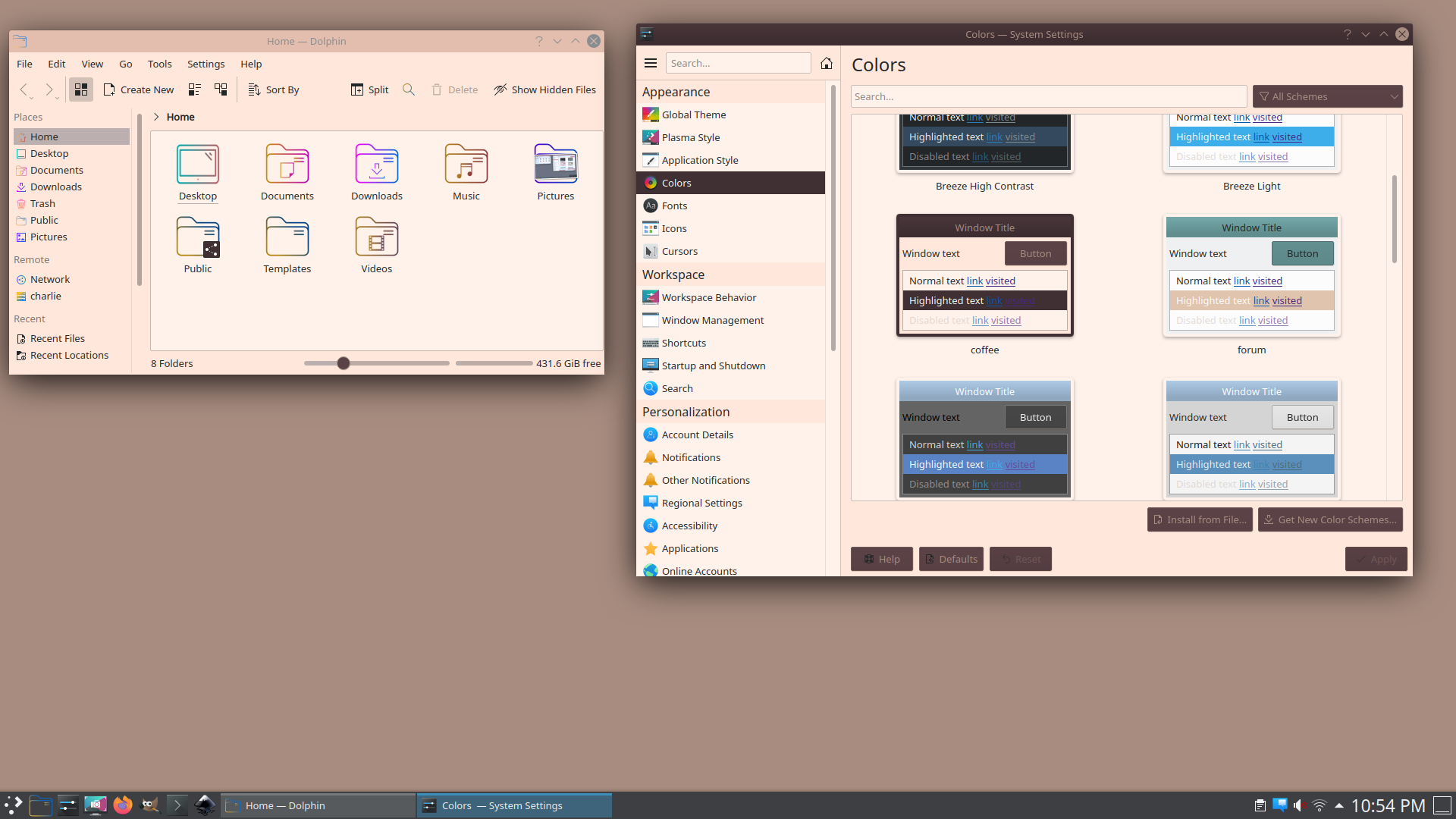This screenshot has height=819, width=1456.
Task: Open Dolphin search magnifier
Action: pyautogui.click(x=409, y=89)
